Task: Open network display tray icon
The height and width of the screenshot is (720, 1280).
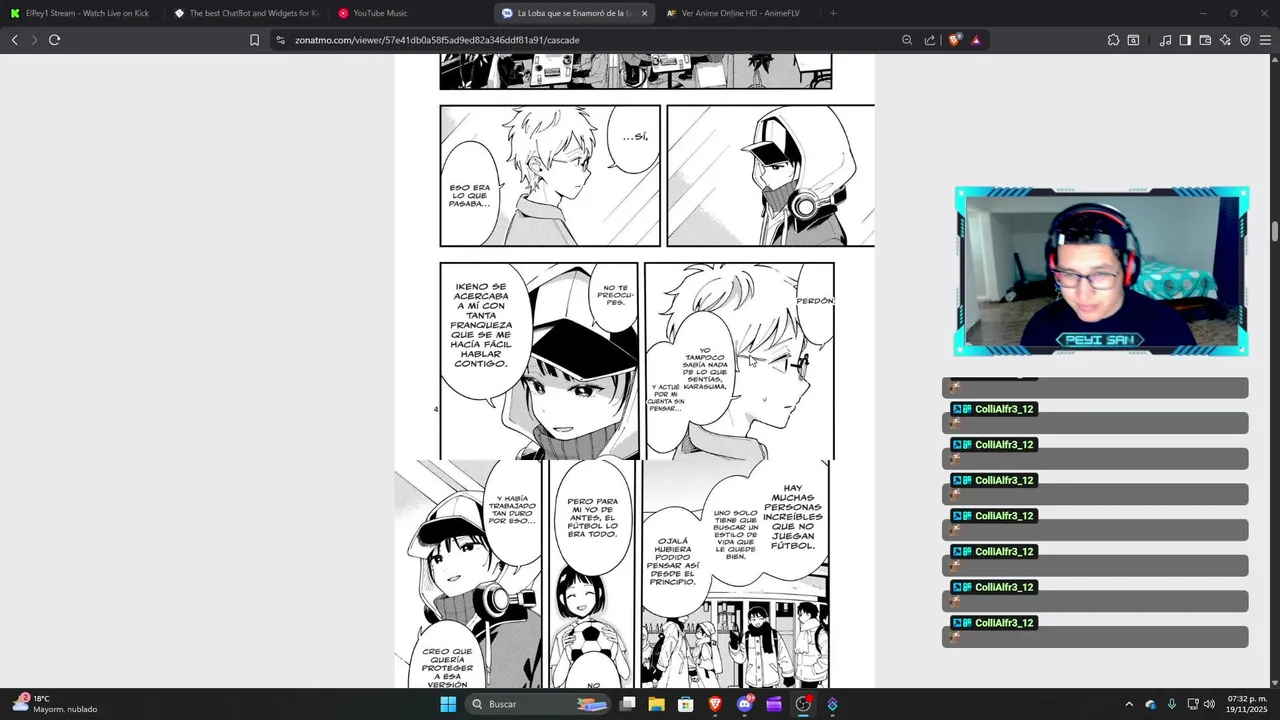Action: coord(1193,704)
